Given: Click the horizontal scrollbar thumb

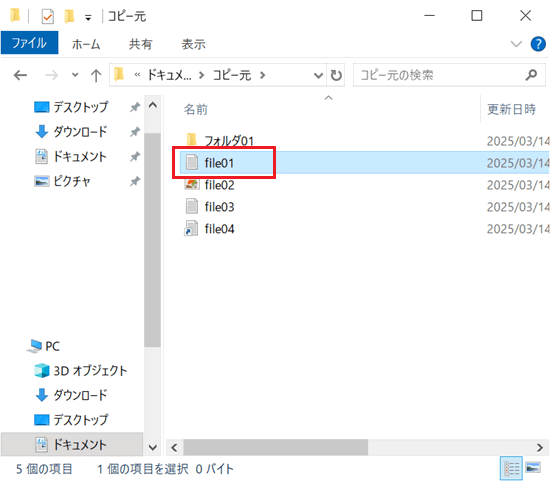Looking at the screenshot, I should click(x=276, y=448).
